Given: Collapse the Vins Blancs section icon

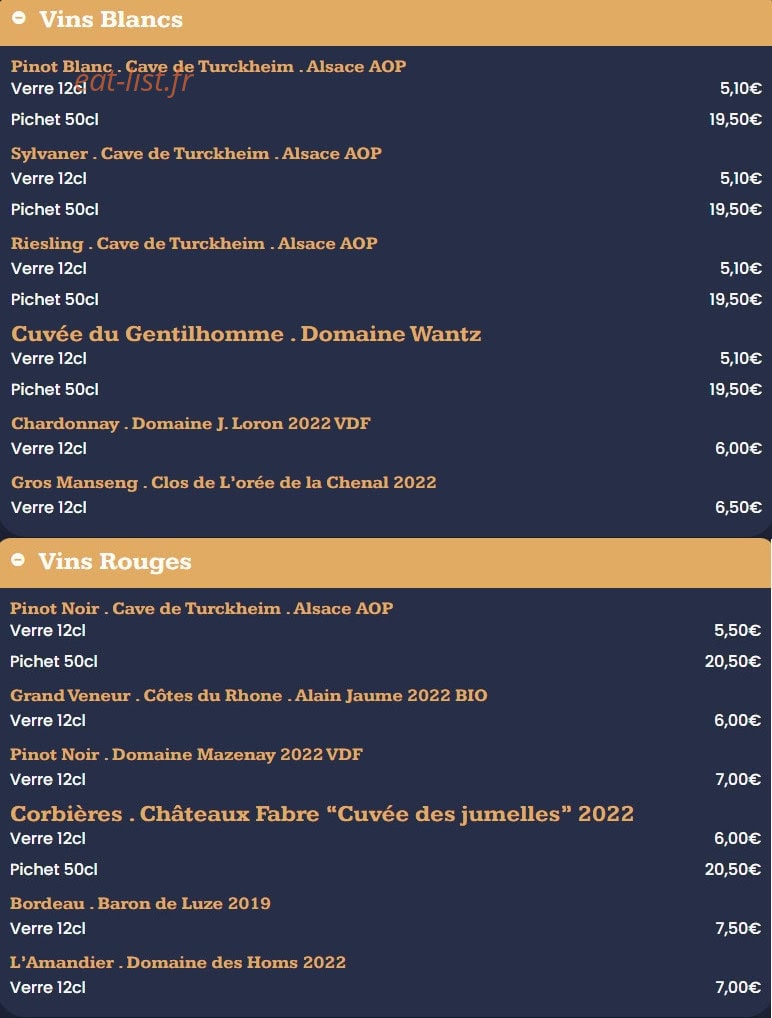Looking at the screenshot, I should point(19,18).
